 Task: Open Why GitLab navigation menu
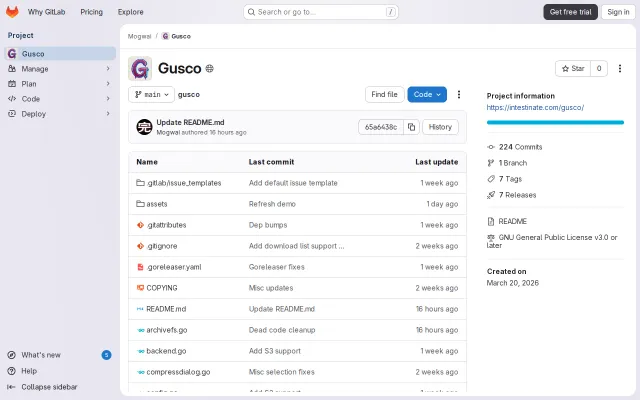pos(47,12)
